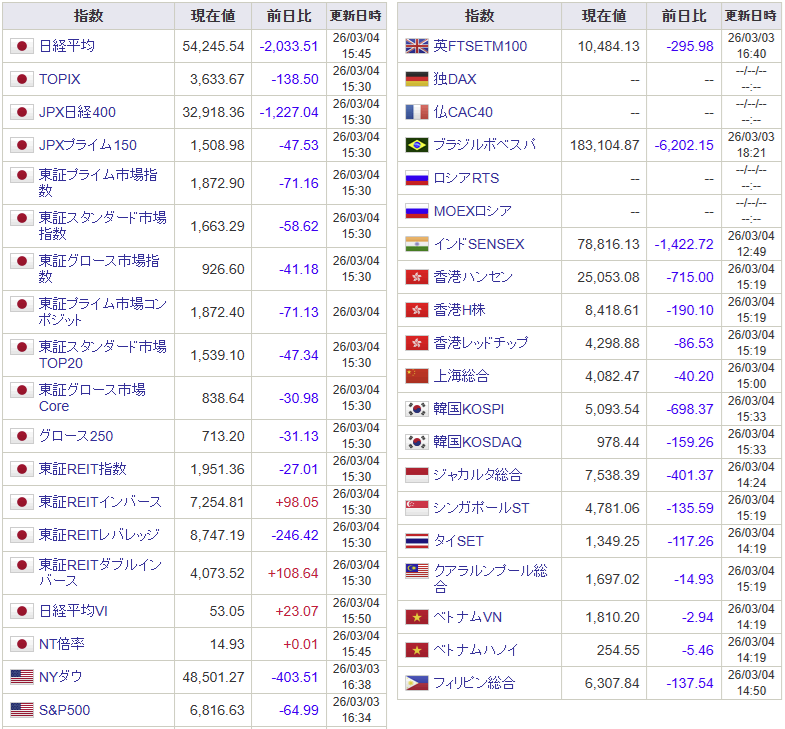
Task: Open the 香港ハンセン index page
Action: click(473, 277)
